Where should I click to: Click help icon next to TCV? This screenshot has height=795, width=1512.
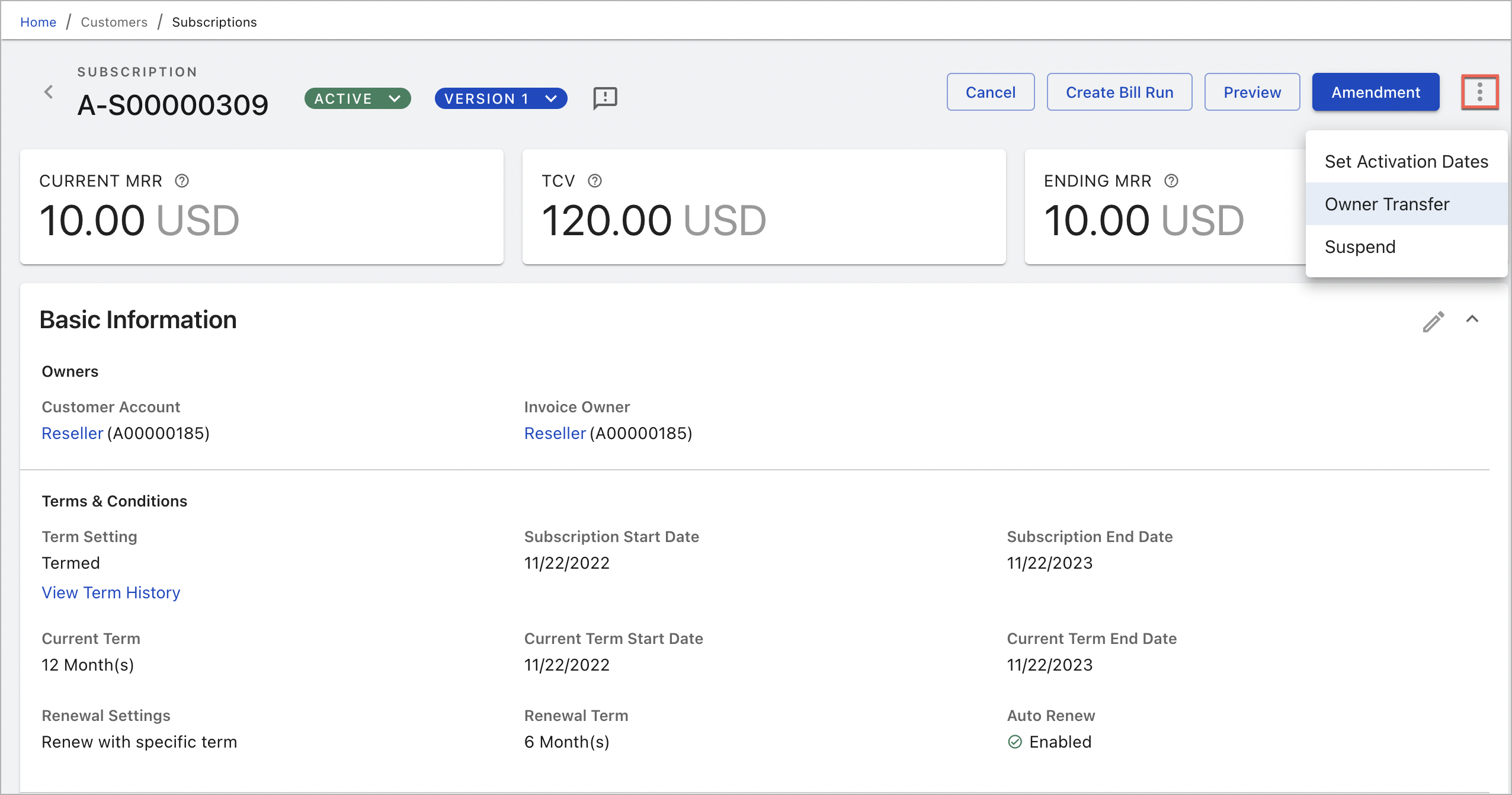click(595, 181)
